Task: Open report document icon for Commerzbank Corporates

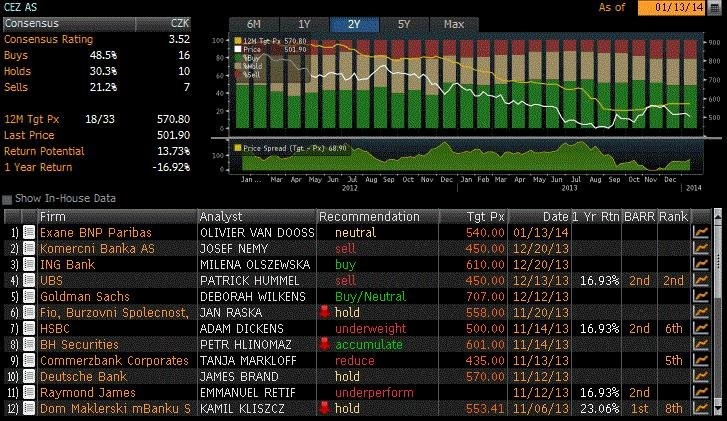Action: [29, 360]
